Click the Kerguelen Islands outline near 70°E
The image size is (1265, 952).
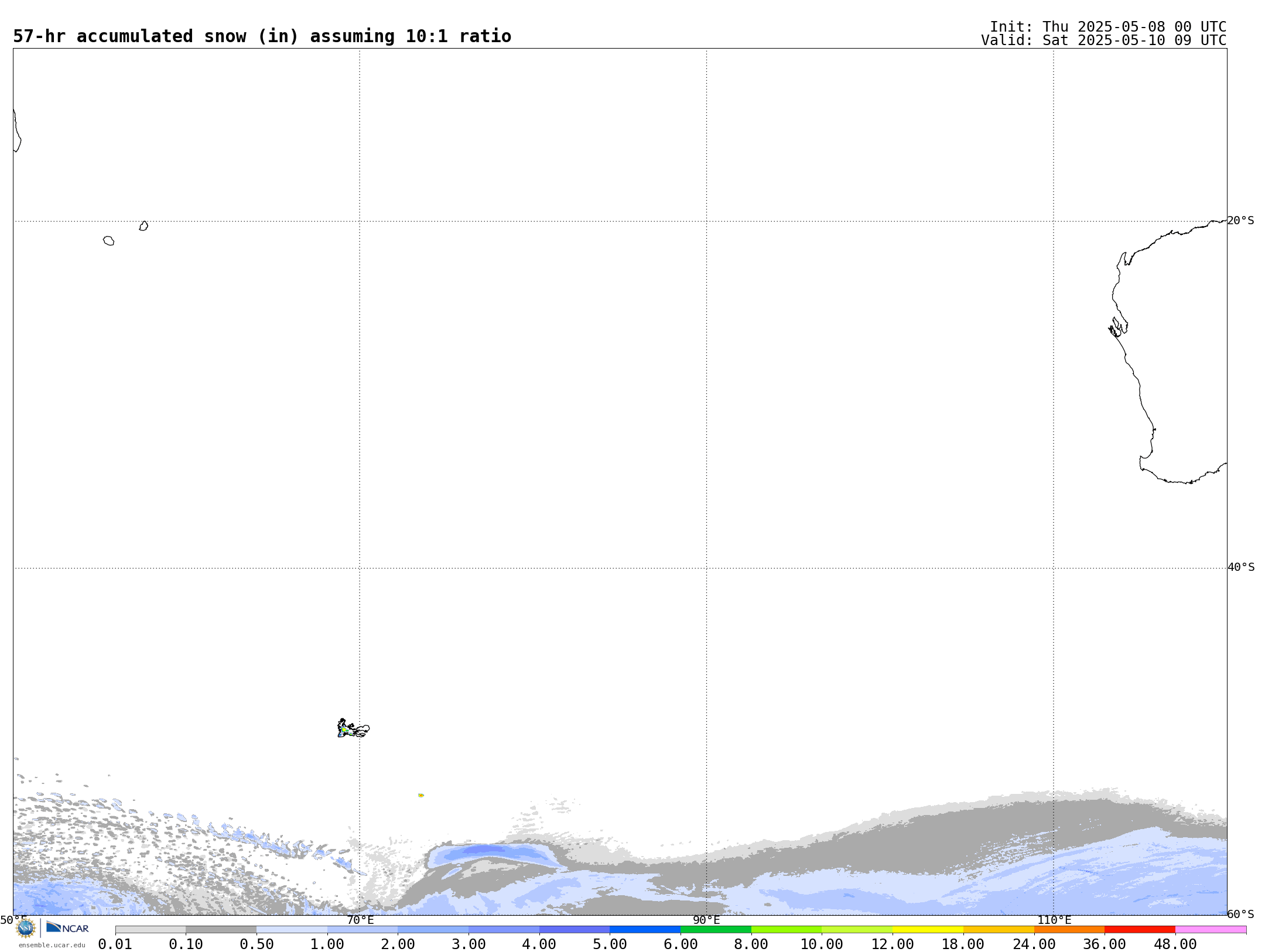(353, 728)
